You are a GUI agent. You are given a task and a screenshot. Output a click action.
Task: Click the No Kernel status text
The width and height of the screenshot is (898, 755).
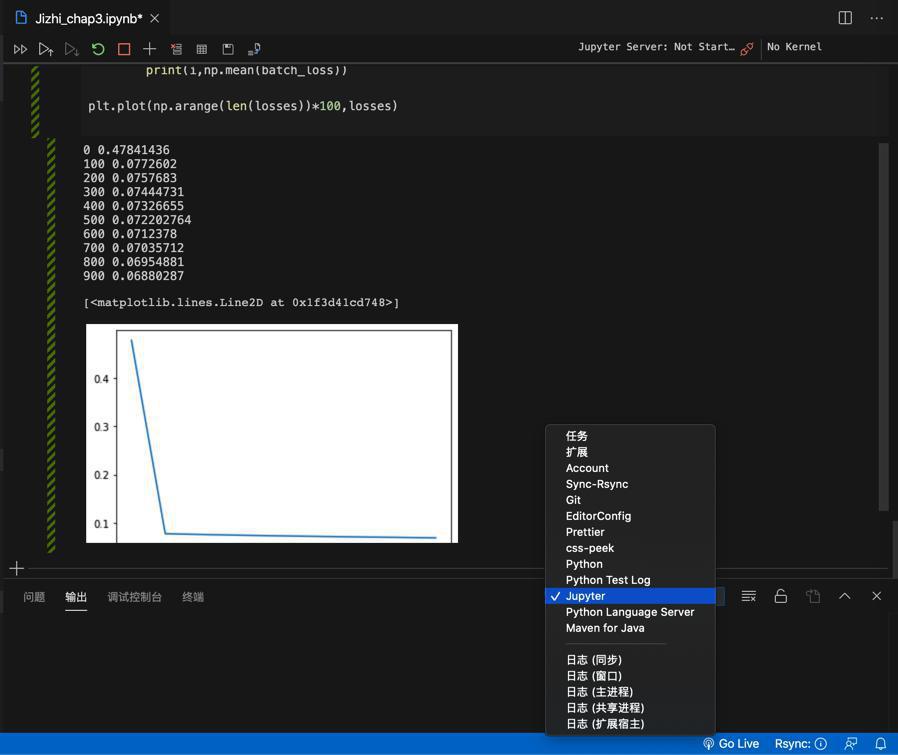(x=794, y=47)
